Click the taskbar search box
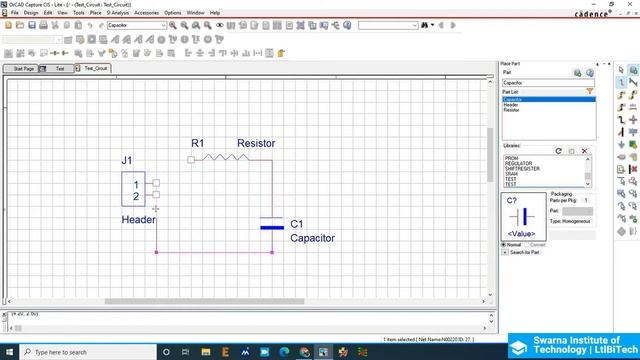This screenshot has width=640, height=360. click(x=88, y=352)
